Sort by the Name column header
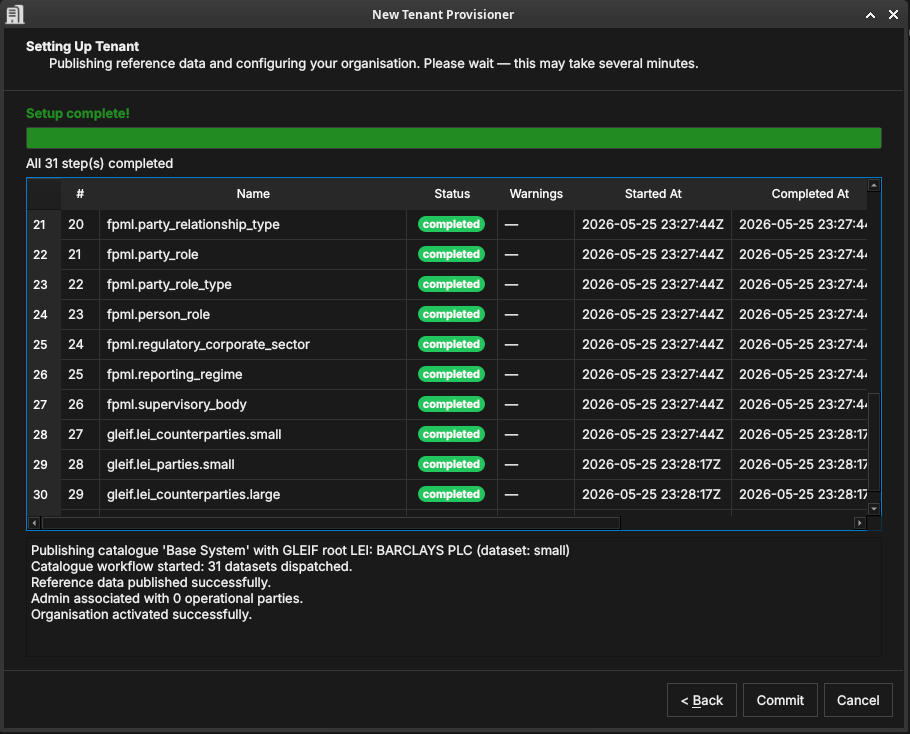The image size is (910, 734). 253,194
